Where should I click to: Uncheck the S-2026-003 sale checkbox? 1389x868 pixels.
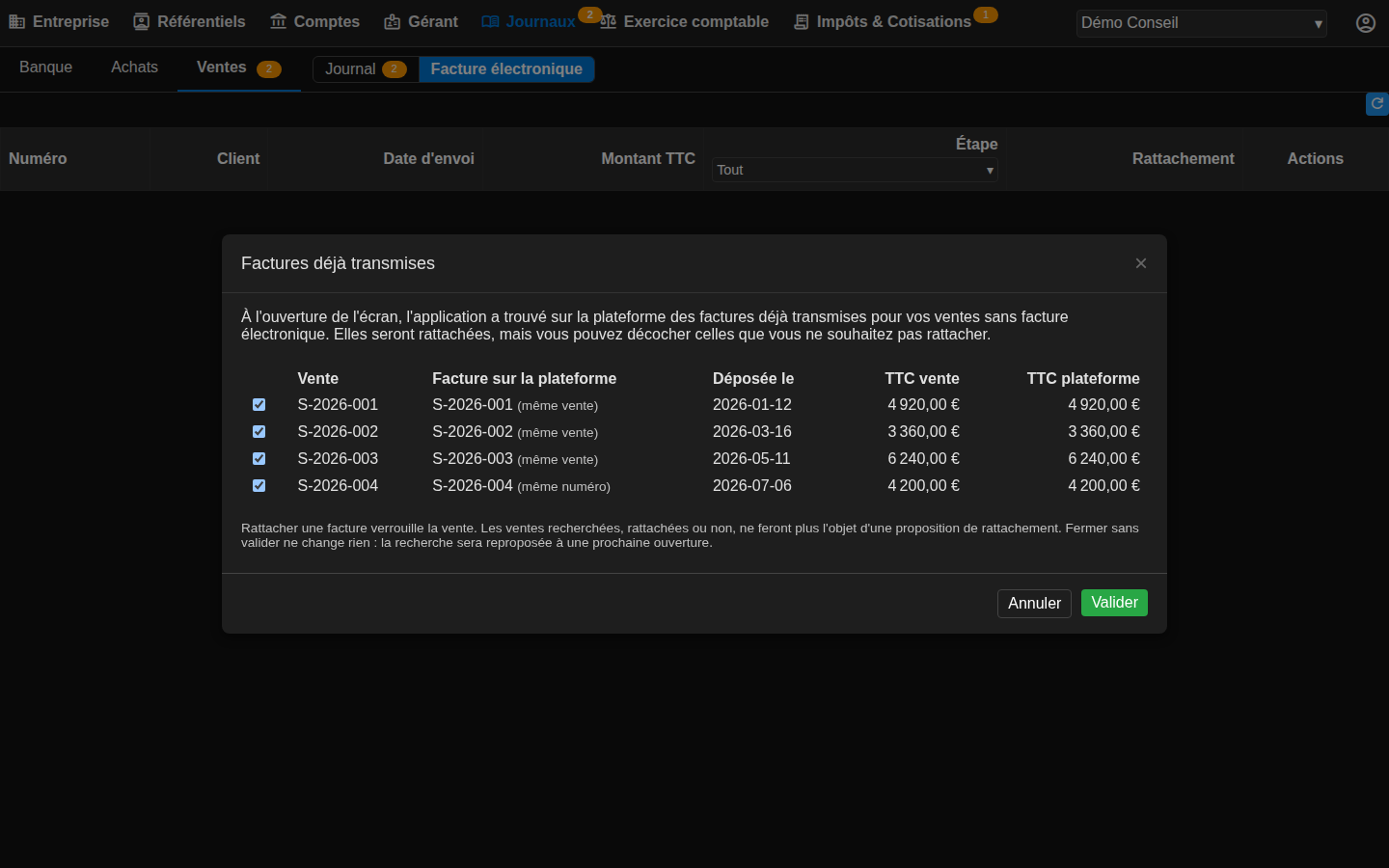point(259,459)
